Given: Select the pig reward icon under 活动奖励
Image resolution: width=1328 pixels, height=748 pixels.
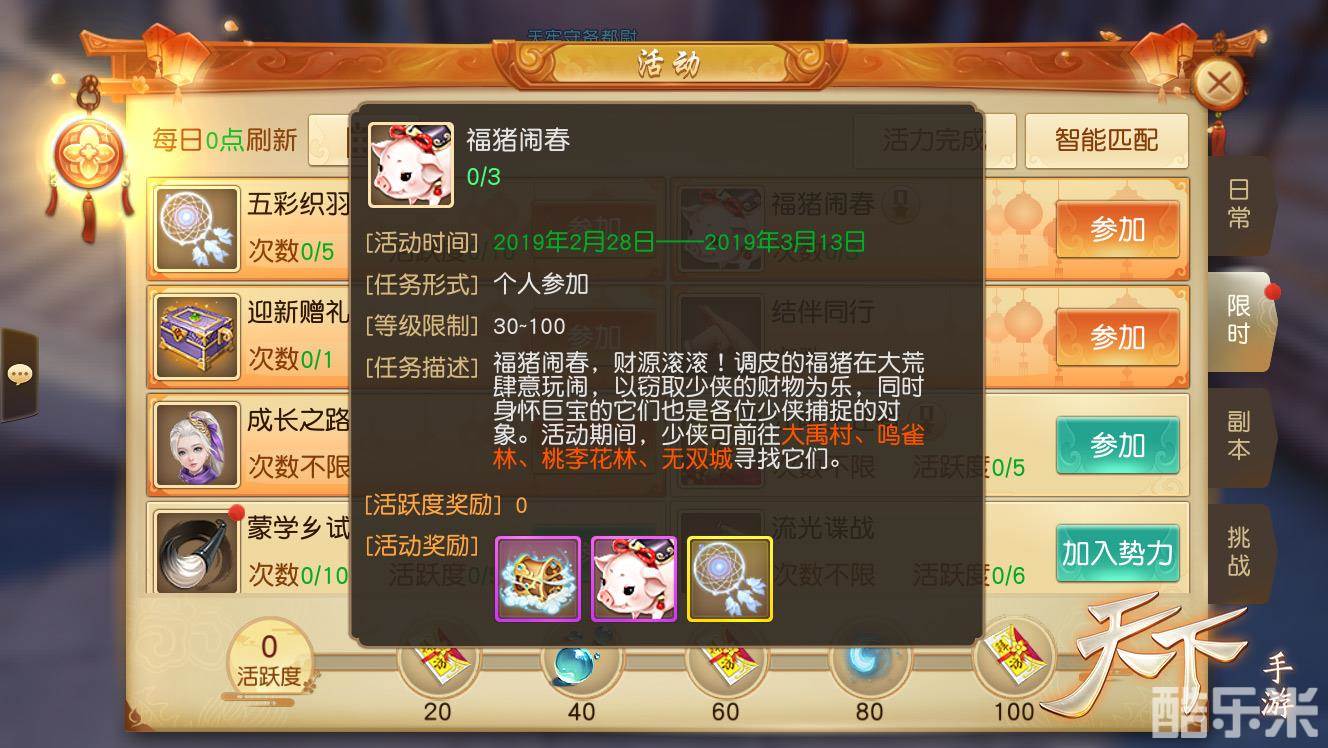Looking at the screenshot, I should [x=634, y=579].
